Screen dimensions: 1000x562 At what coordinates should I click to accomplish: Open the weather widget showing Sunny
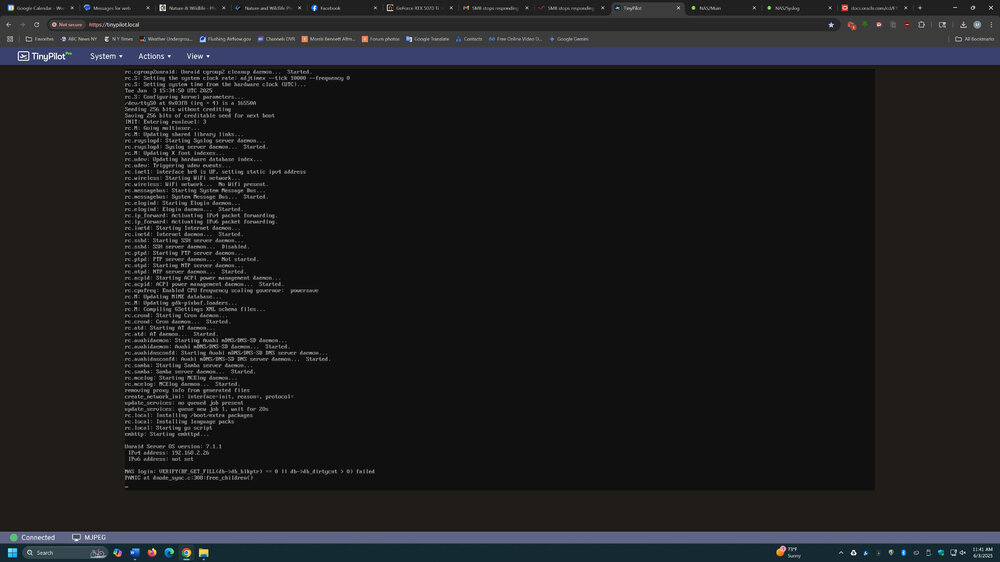click(788, 552)
